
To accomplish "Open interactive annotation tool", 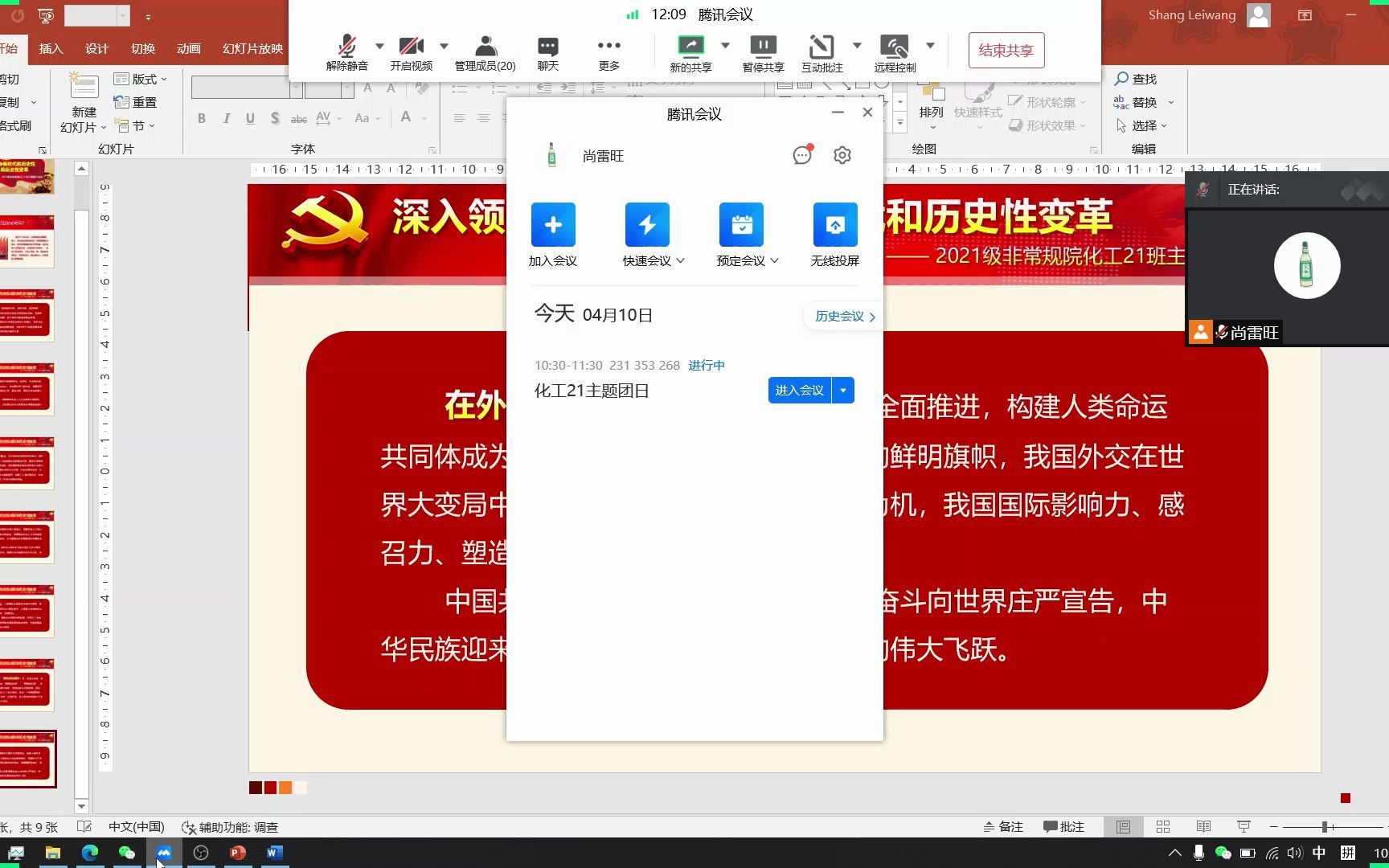I will click(822, 53).
